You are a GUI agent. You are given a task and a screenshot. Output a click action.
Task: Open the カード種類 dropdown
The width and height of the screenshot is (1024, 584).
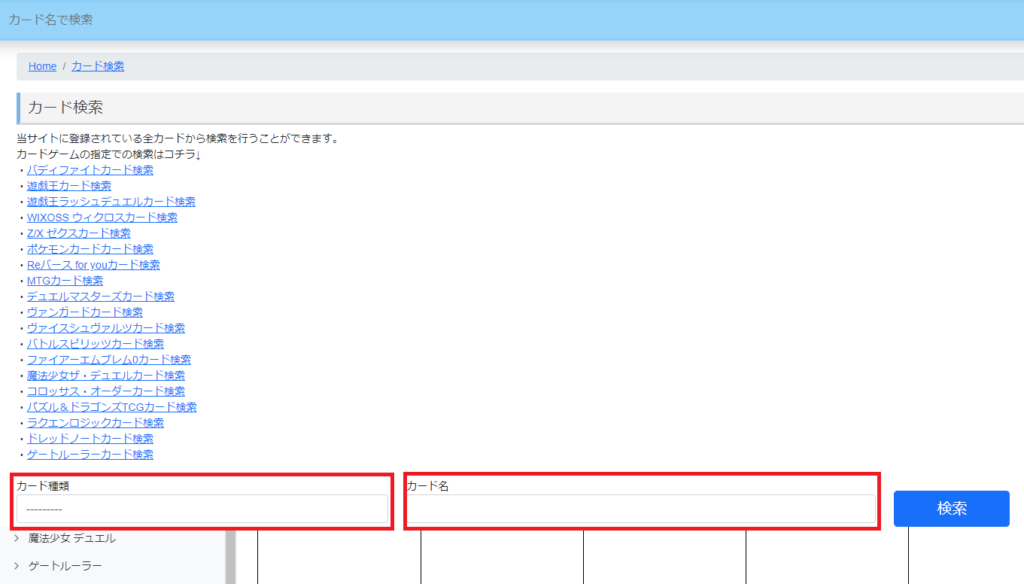pos(201,509)
